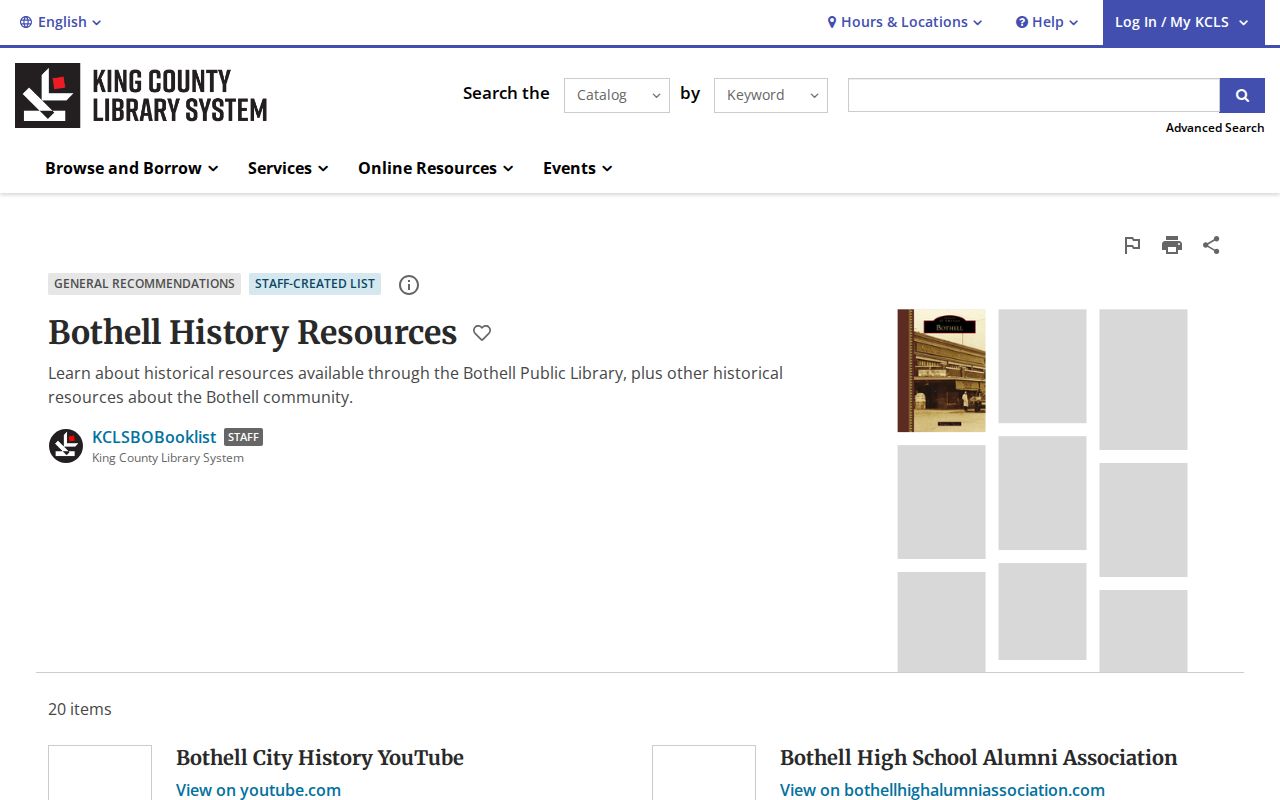The height and width of the screenshot is (800, 1280).
Task: Open the Browse and Borrow menu
Action: click(132, 168)
